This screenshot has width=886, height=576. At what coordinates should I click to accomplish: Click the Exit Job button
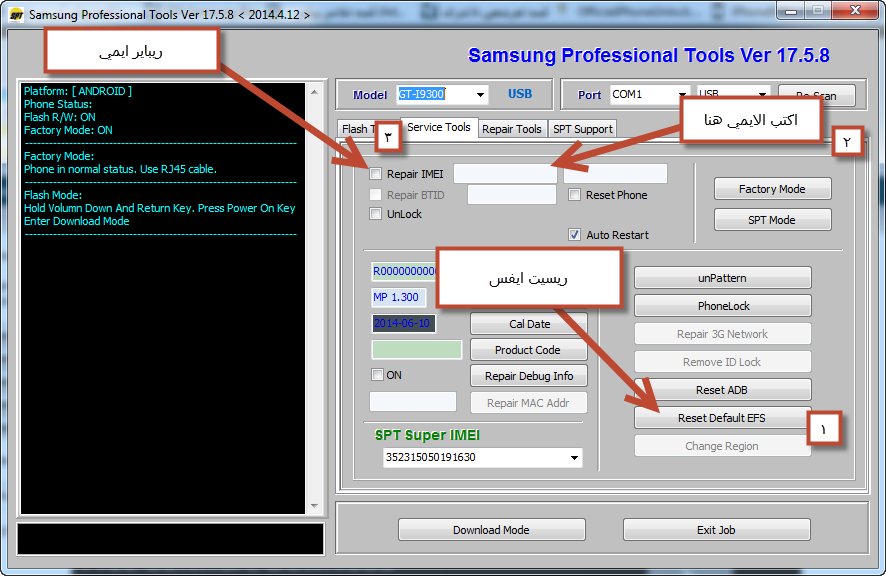pyautogui.click(x=716, y=530)
